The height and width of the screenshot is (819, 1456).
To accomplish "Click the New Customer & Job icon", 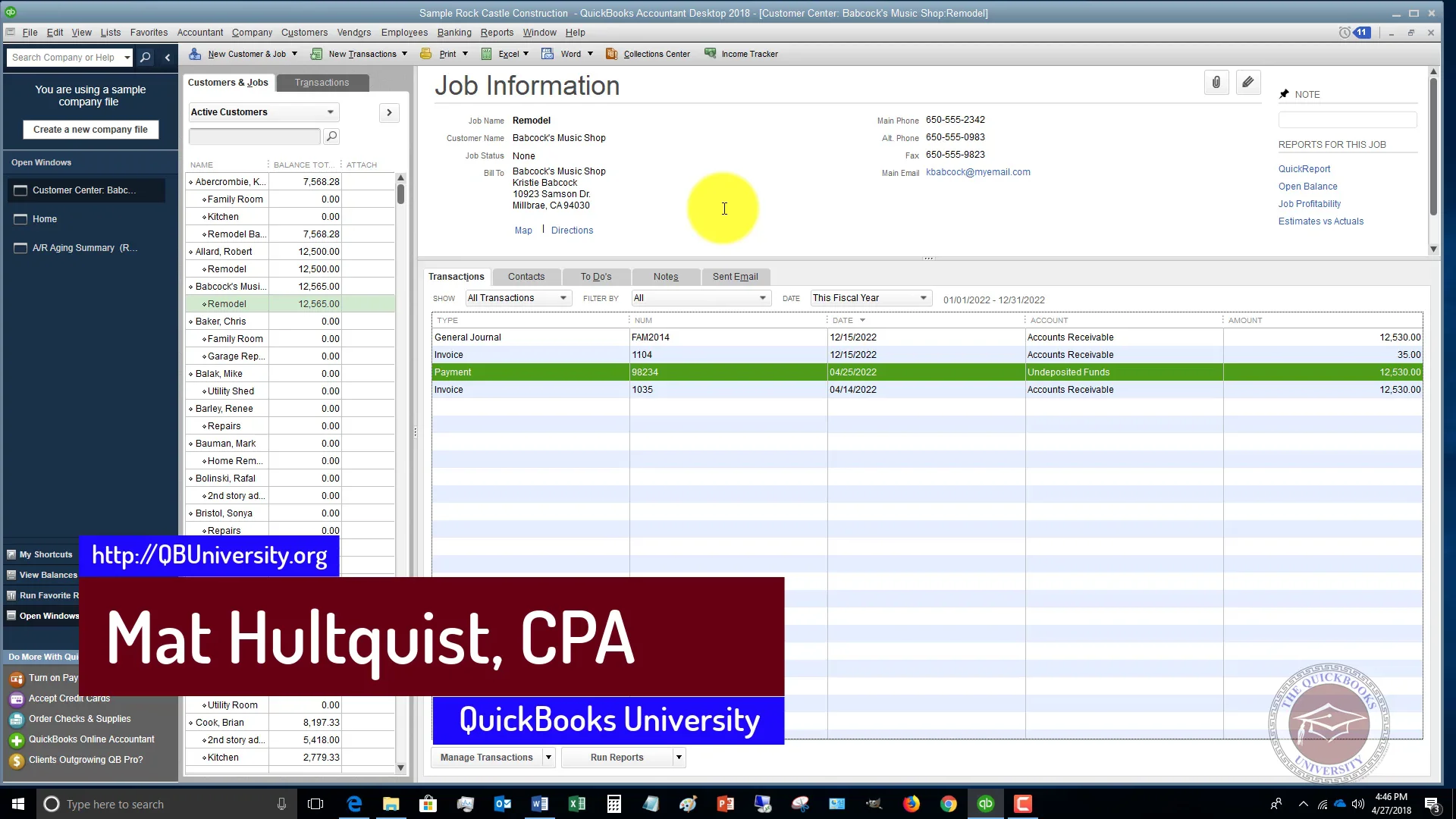I will click(195, 54).
